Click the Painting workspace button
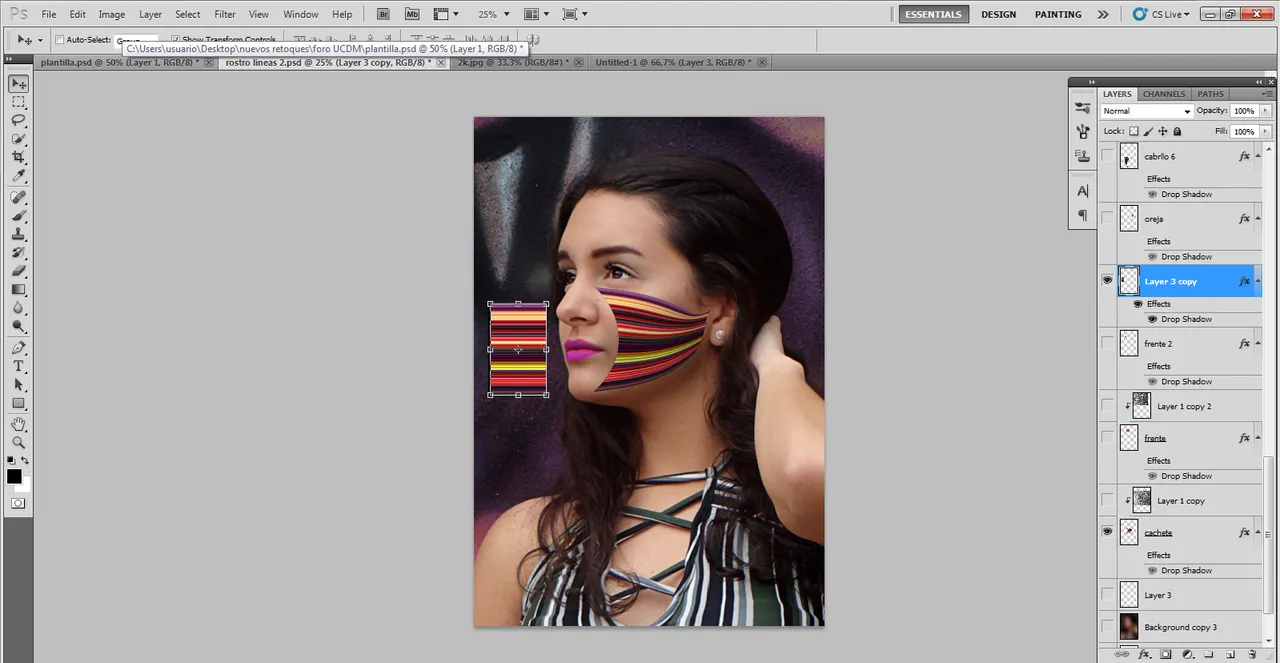Image resolution: width=1280 pixels, height=663 pixels. [1058, 15]
